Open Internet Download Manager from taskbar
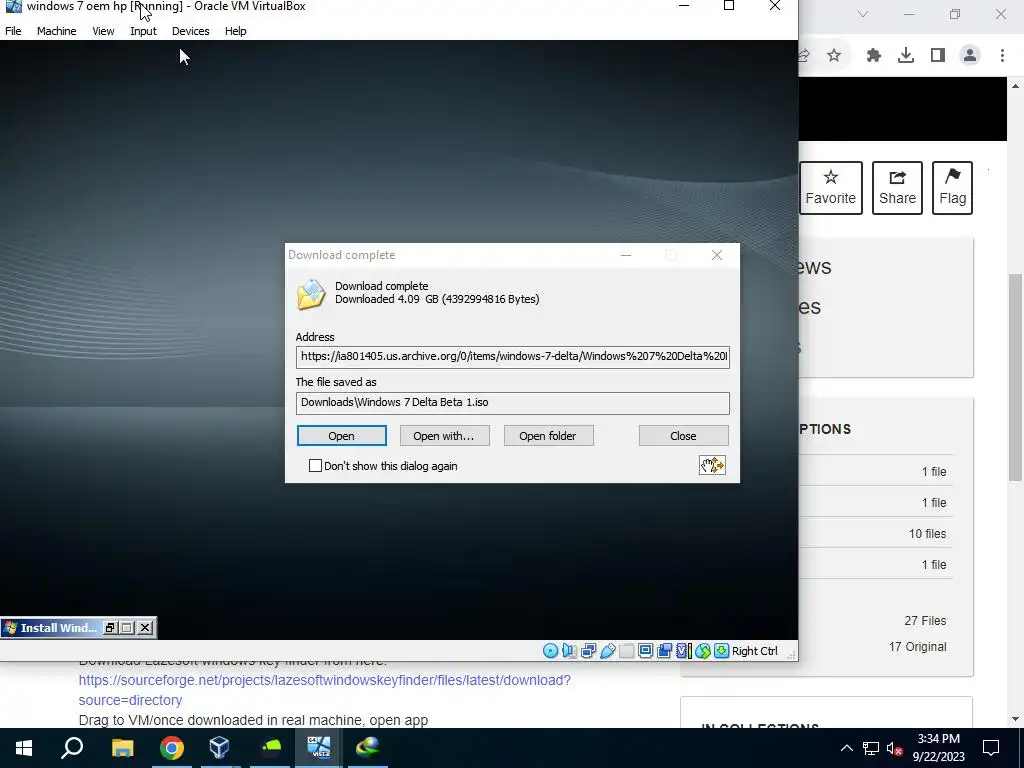Viewport: 1024px width, 768px height. click(368, 748)
